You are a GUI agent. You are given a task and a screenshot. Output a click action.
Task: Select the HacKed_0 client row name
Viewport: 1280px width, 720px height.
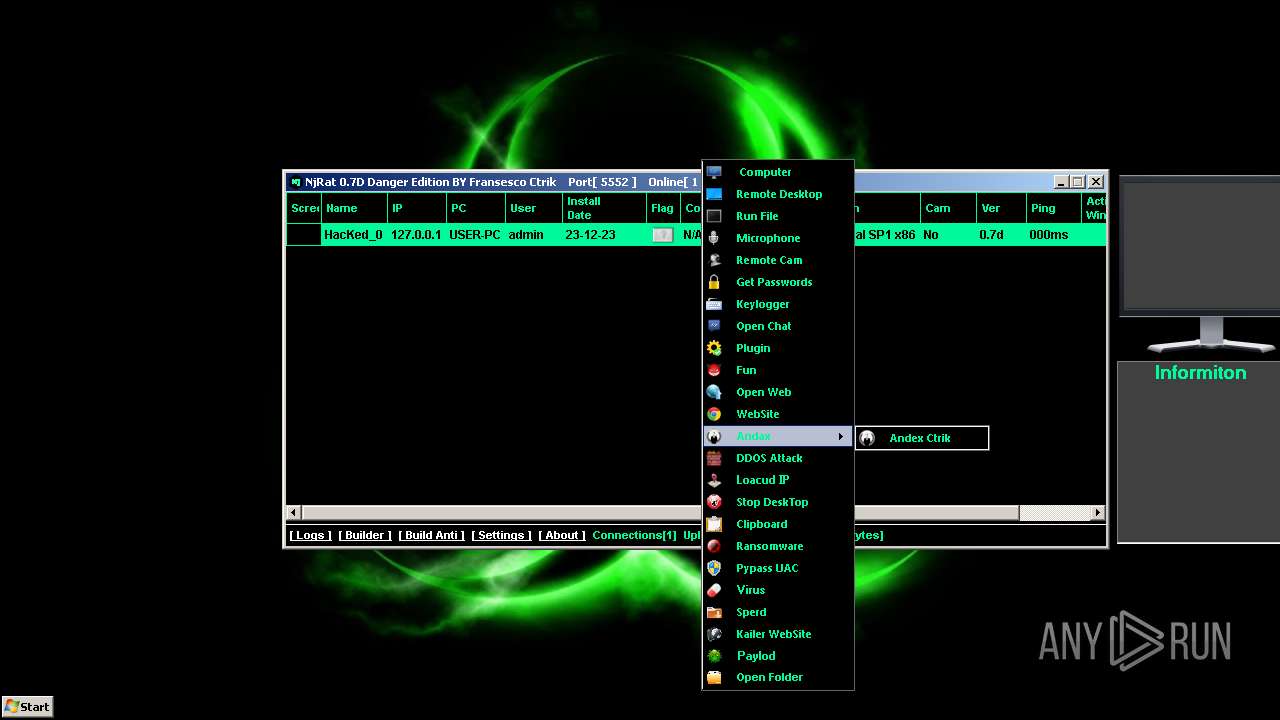tap(353, 235)
